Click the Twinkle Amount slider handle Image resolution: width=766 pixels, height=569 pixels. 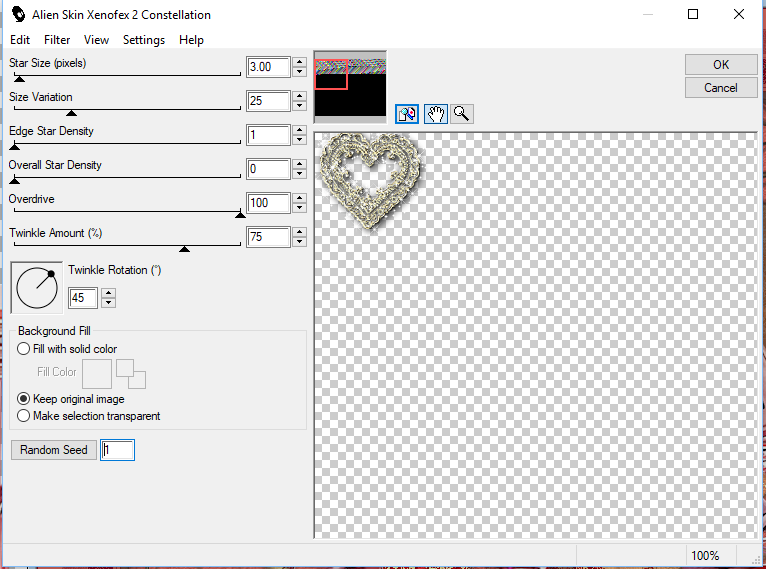point(184,249)
